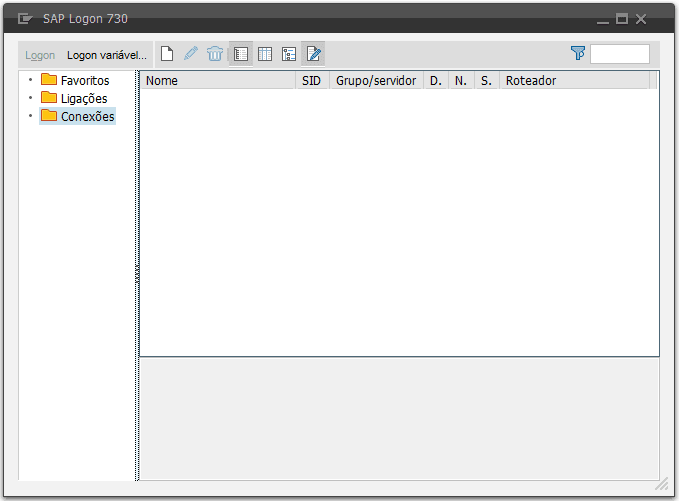Click the window resize grip corner

(661, 484)
